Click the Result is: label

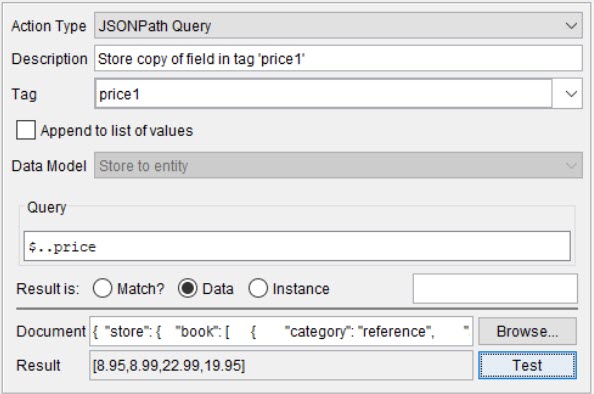click(48, 289)
